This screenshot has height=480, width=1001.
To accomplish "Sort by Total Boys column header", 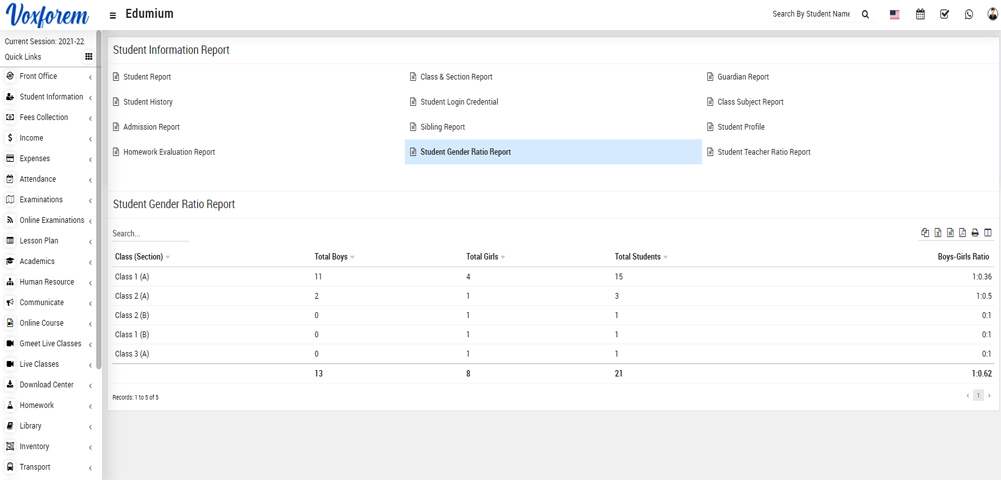I will [331, 257].
